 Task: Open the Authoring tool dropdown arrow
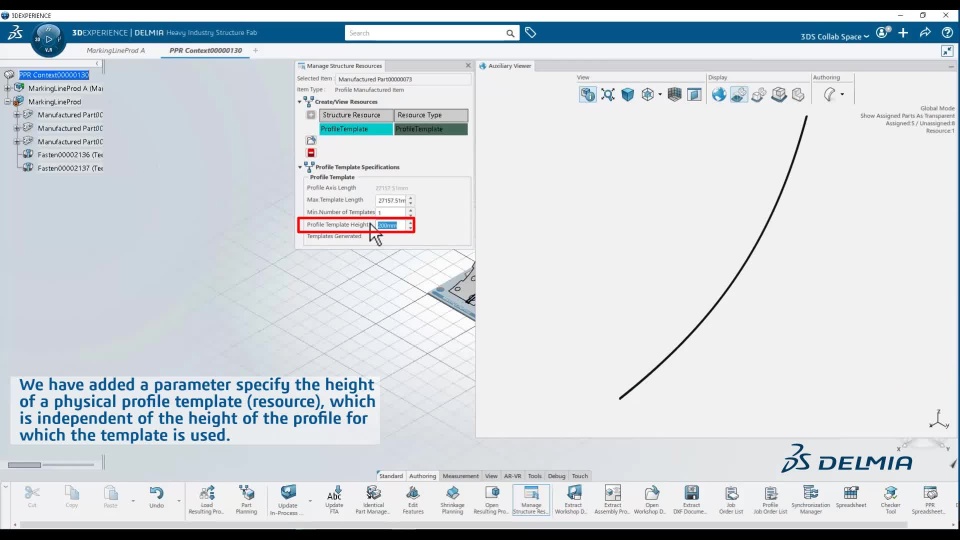842,94
